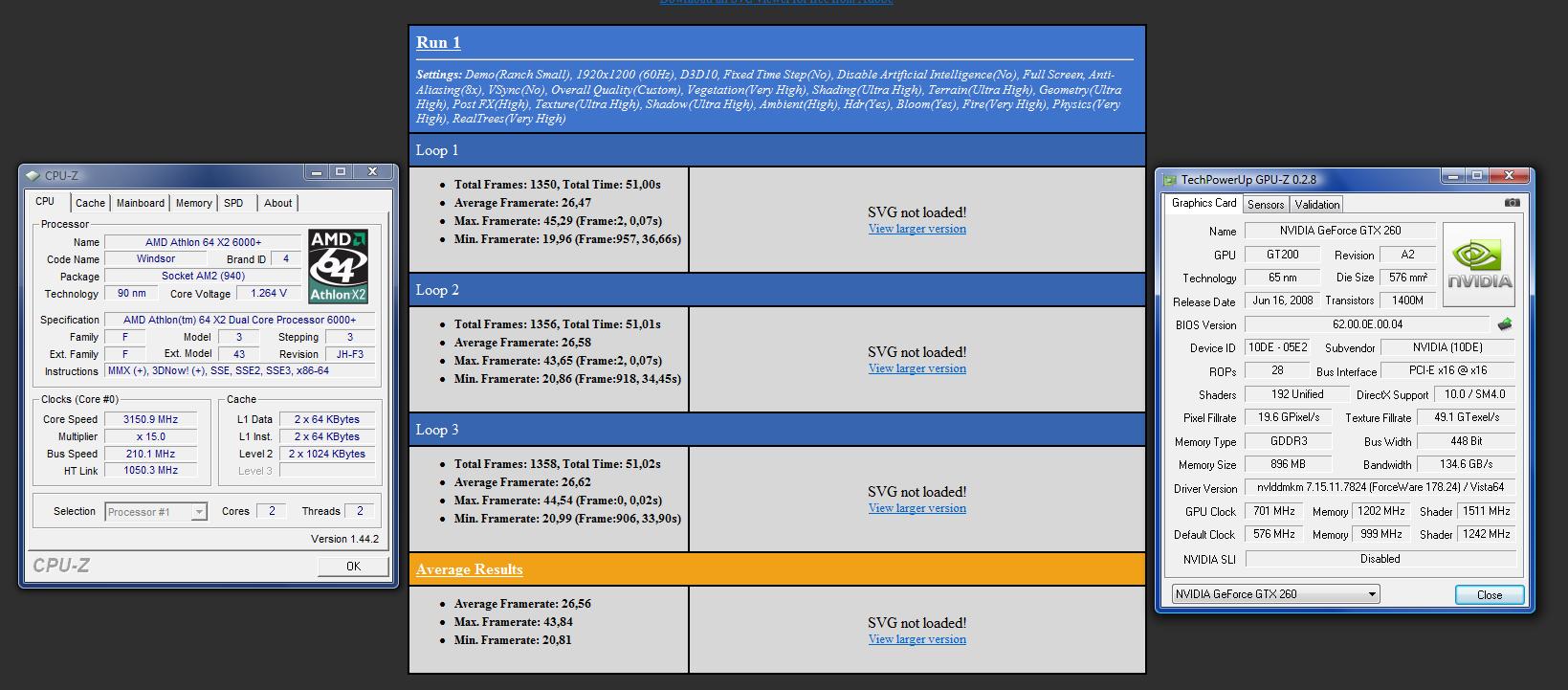Minimize the CPU-Z window
The width and height of the screenshot is (1568, 690).
[316, 172]
